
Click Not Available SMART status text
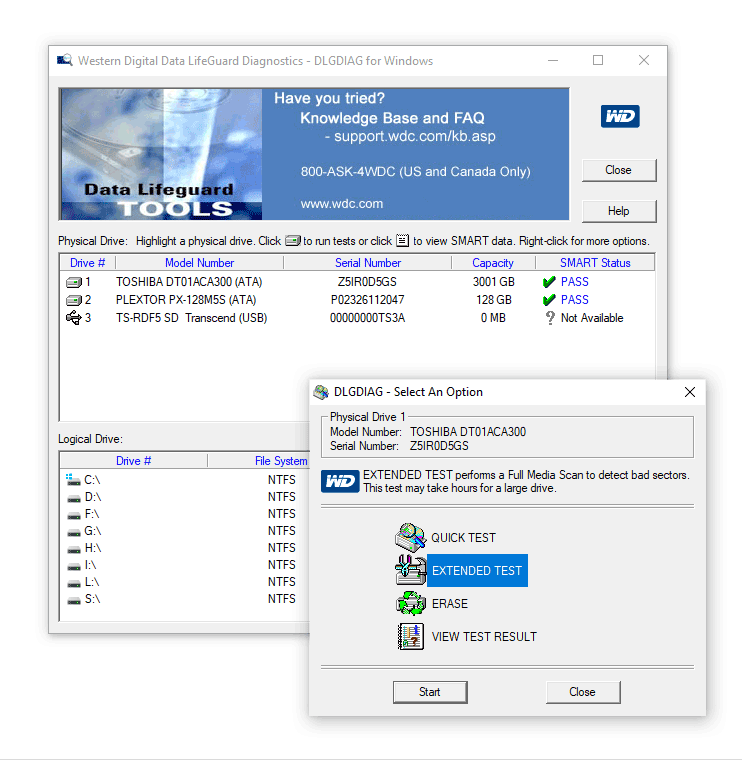point(592,318)
